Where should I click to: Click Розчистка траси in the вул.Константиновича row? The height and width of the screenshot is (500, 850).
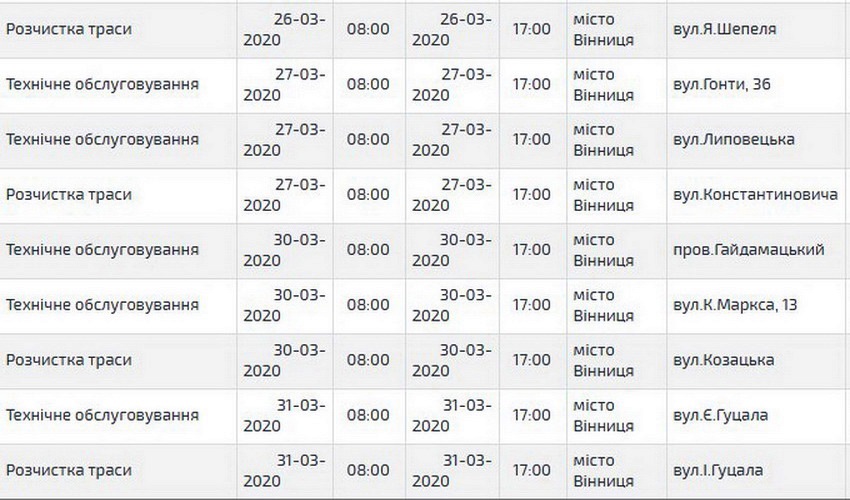[69, 194]
